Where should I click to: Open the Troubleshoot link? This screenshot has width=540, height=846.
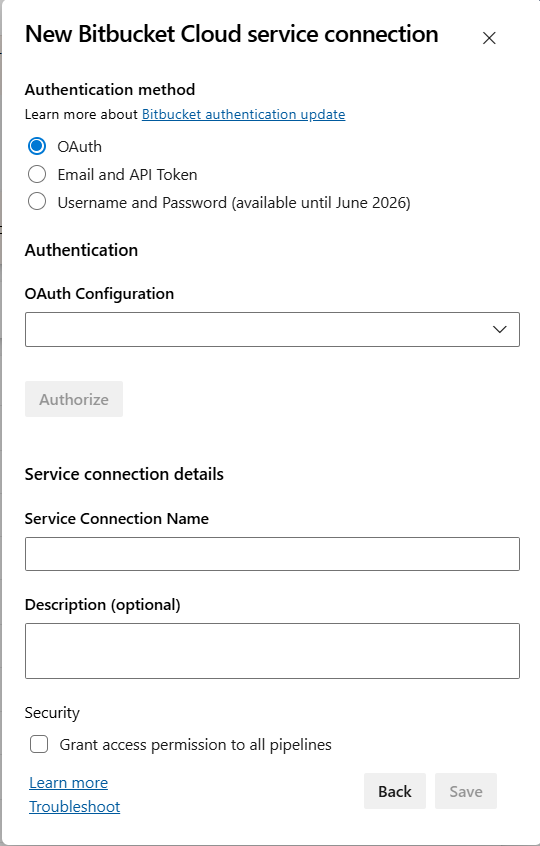tap(74, 807)
